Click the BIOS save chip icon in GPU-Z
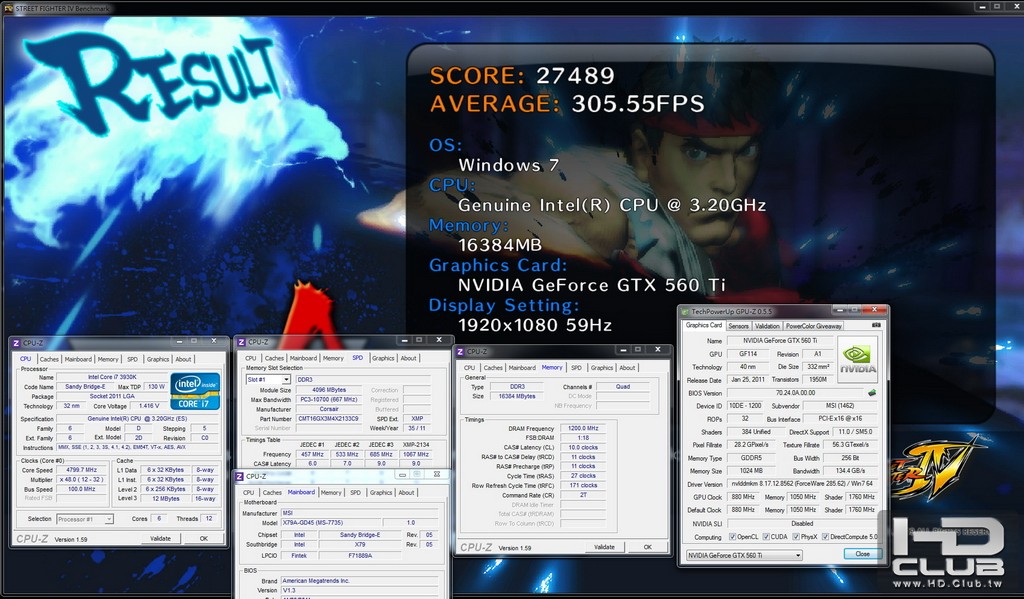The image size is (1024, 599). tap(871, 393)
